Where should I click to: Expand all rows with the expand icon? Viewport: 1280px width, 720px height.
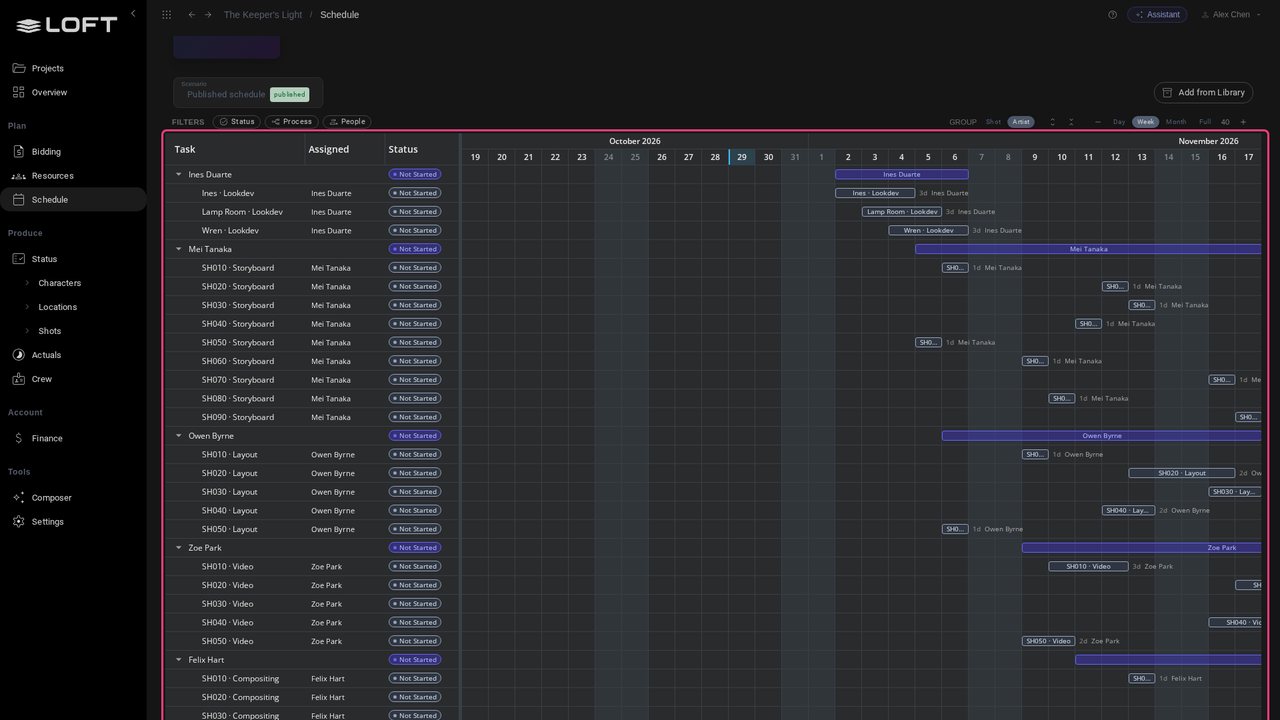click(x=1052, y=122)
